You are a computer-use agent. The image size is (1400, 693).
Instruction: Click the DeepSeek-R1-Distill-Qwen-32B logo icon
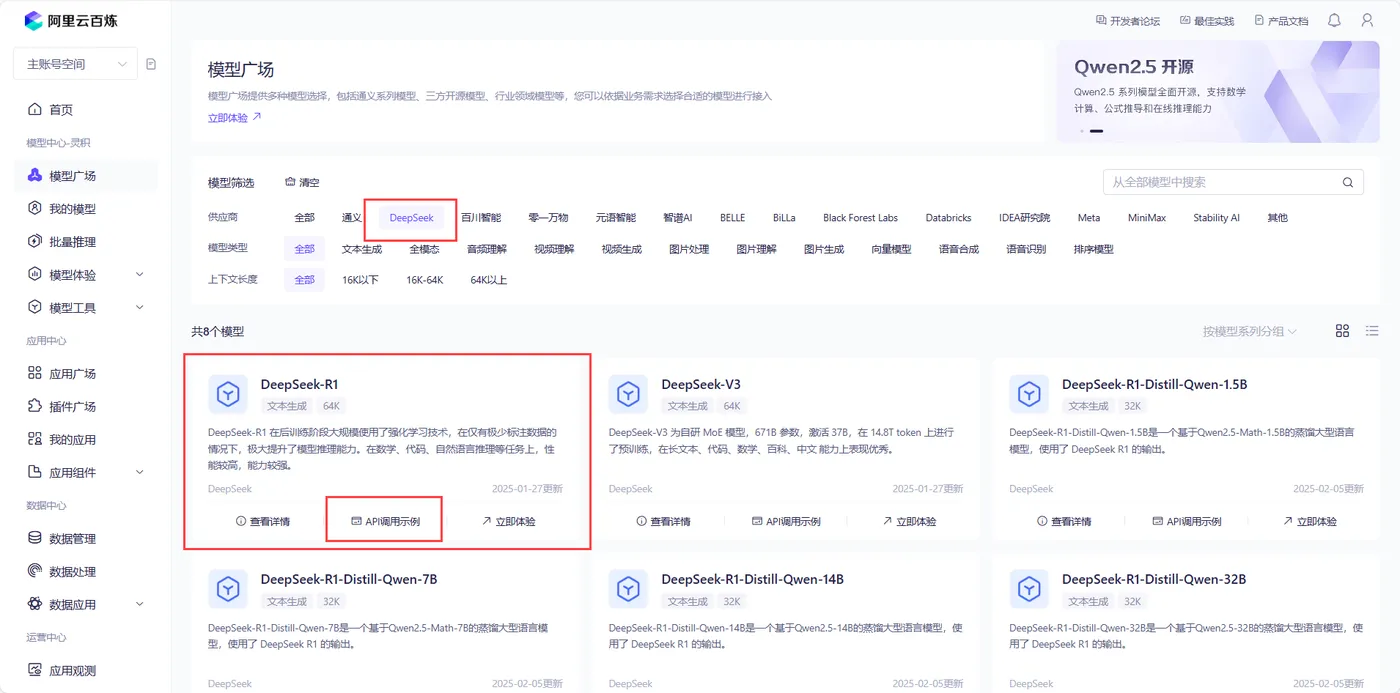tap(1029, 590)
